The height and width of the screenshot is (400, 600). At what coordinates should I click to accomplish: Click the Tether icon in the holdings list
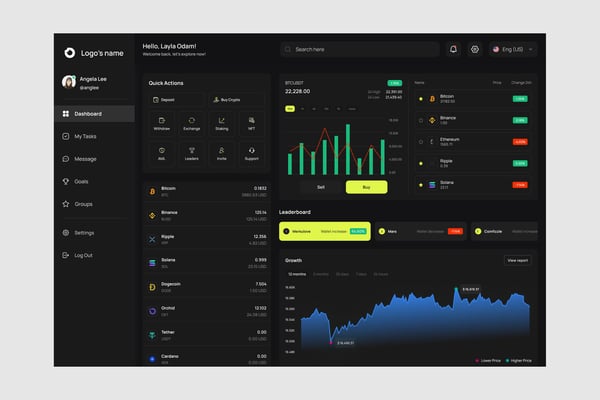pyautogui.click(x=152, y=335)
